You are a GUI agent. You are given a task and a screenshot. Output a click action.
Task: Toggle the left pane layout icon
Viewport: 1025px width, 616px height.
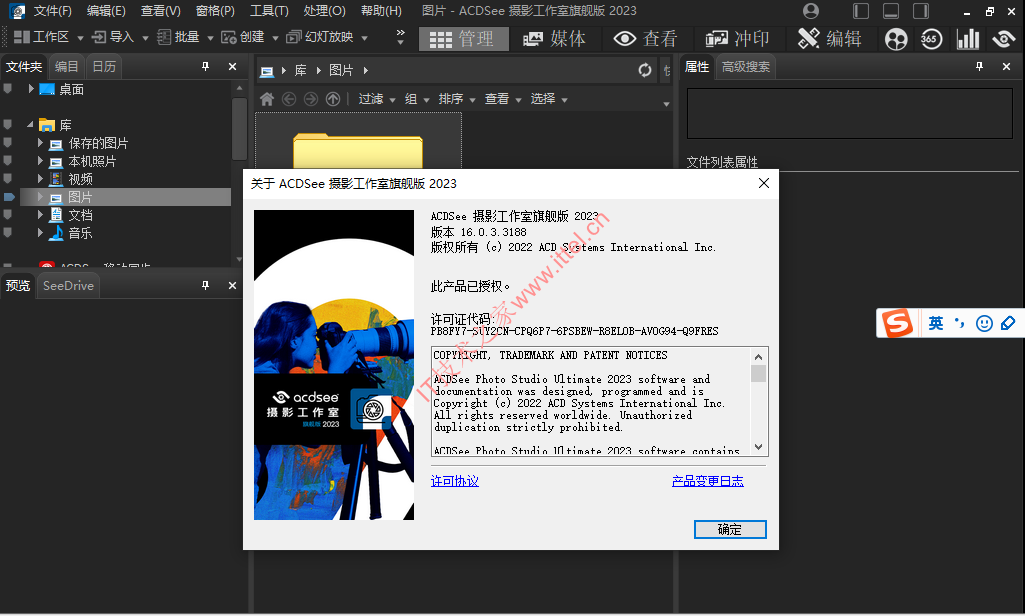[x=861, y=11]
